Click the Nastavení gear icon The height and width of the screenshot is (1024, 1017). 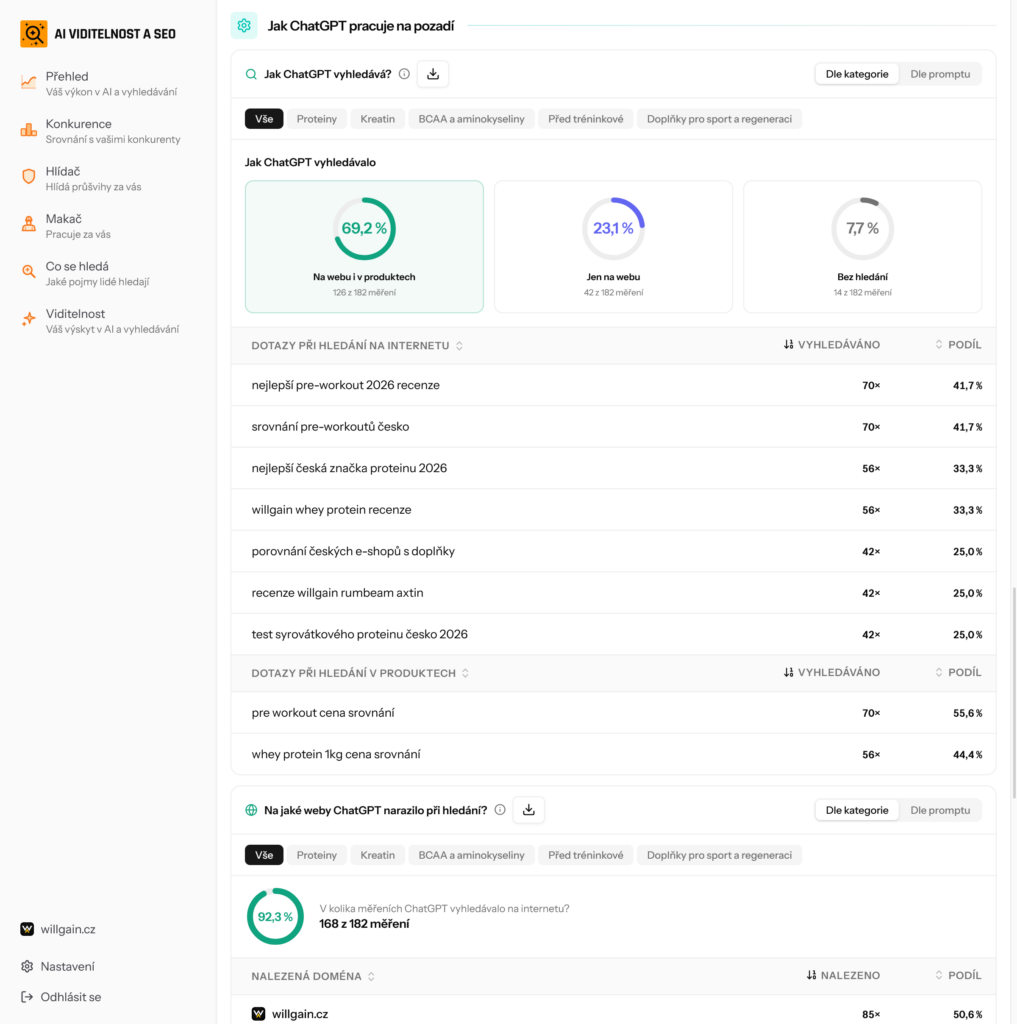click(27, 966)
